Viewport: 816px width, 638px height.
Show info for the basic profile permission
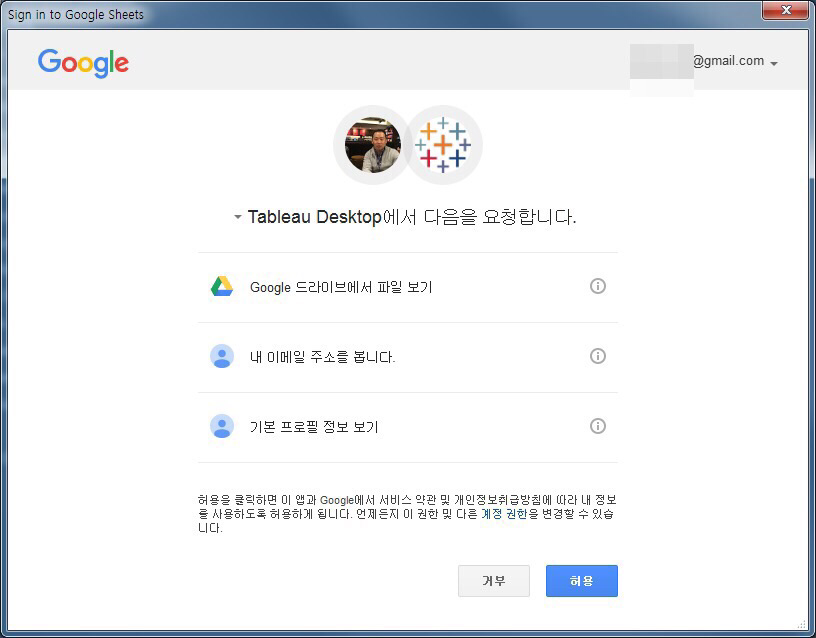pos(598,426)
